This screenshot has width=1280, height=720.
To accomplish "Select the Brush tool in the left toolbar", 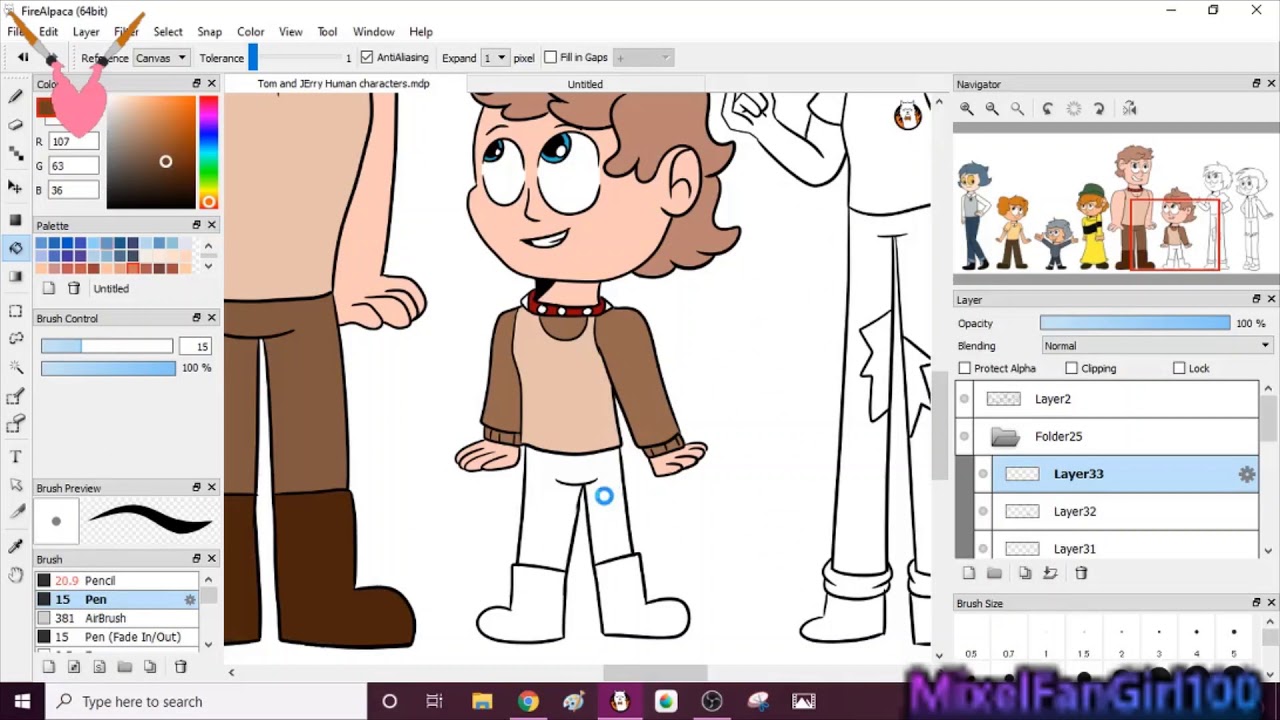I will point(15,97).
